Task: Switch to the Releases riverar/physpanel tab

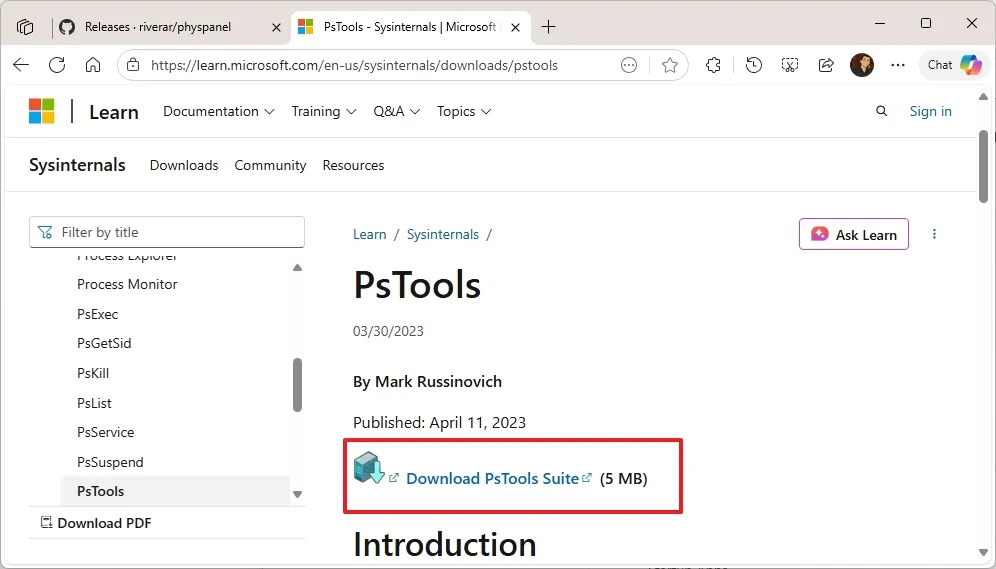Action: coord(157,27)
